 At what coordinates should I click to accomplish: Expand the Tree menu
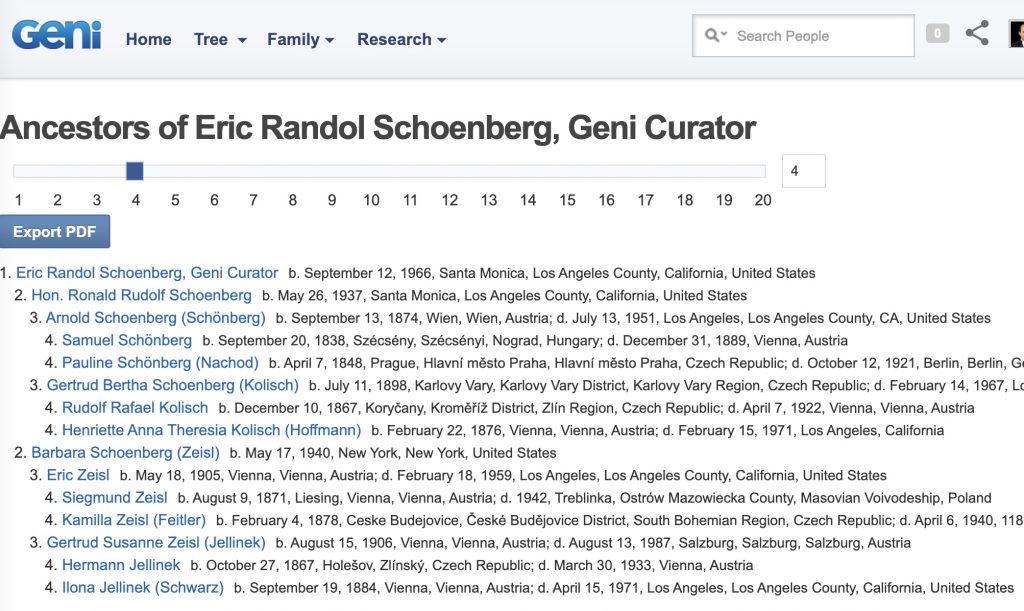point(220,39)
